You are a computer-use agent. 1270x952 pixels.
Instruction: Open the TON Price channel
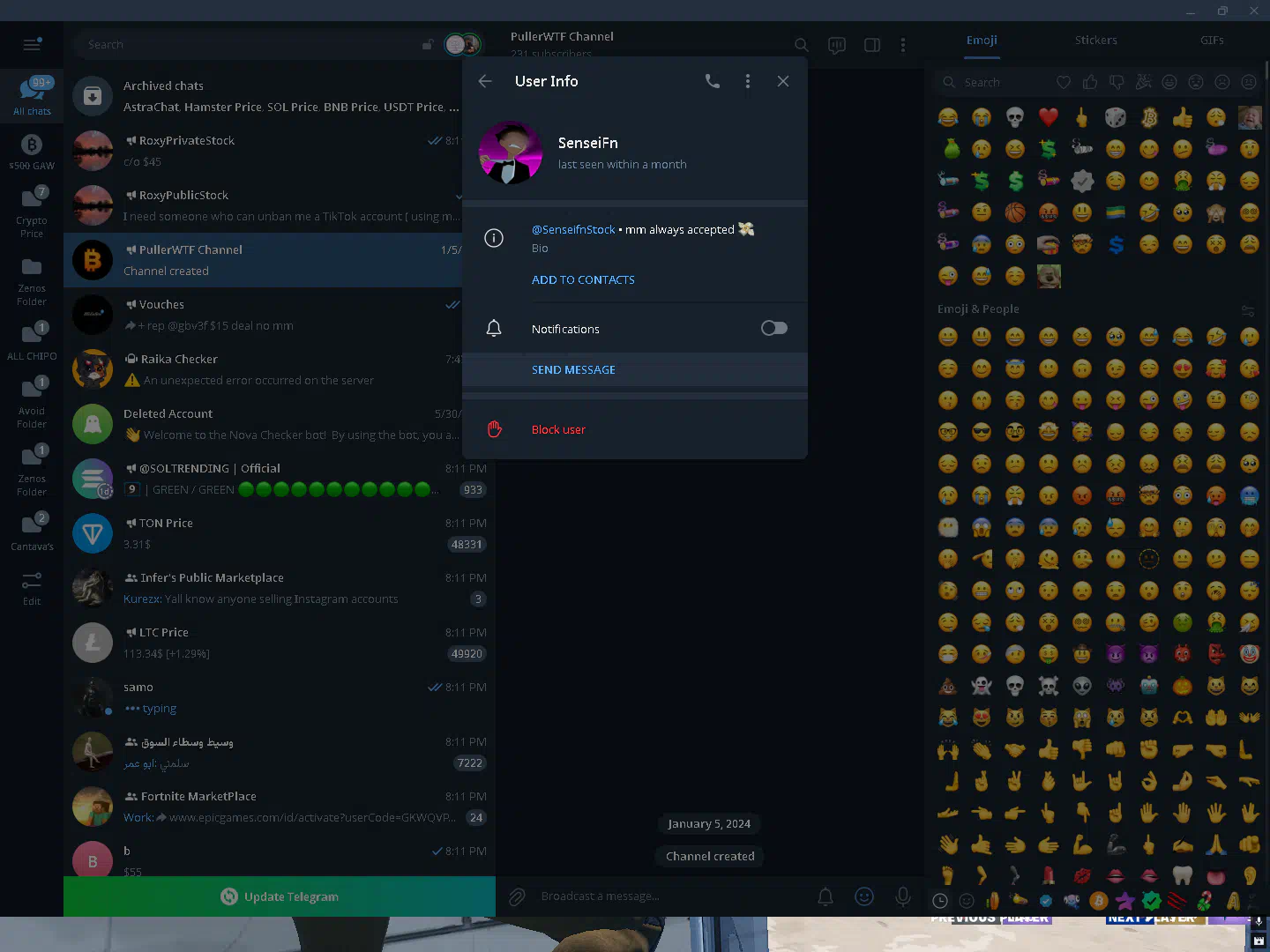[x=280, y=533]
